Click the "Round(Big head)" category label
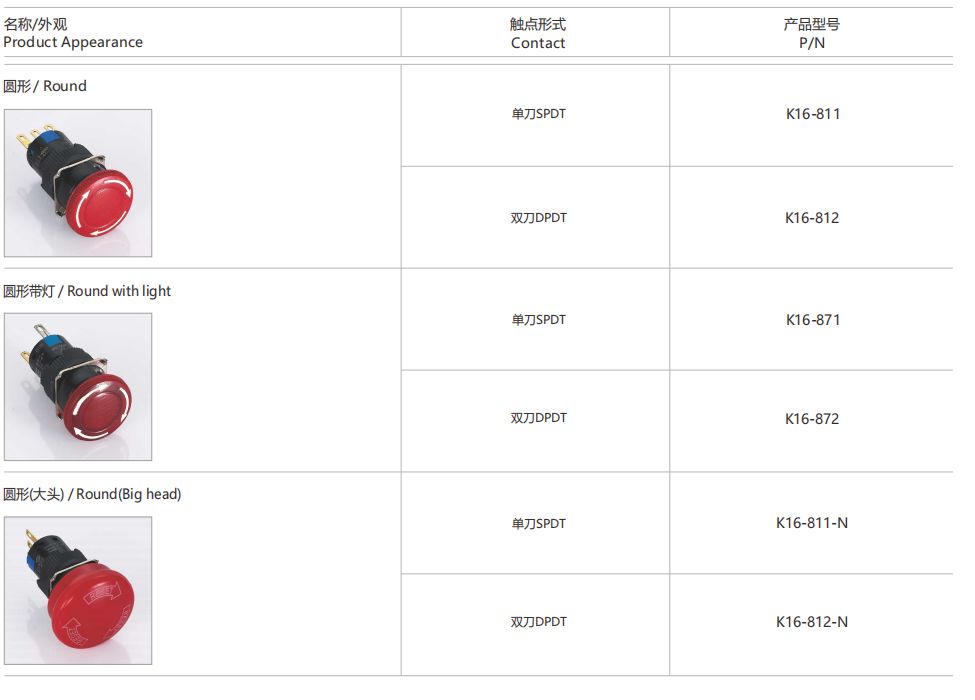Image resolution: width=975 pixels, height=700 pixels. [92, 494]
